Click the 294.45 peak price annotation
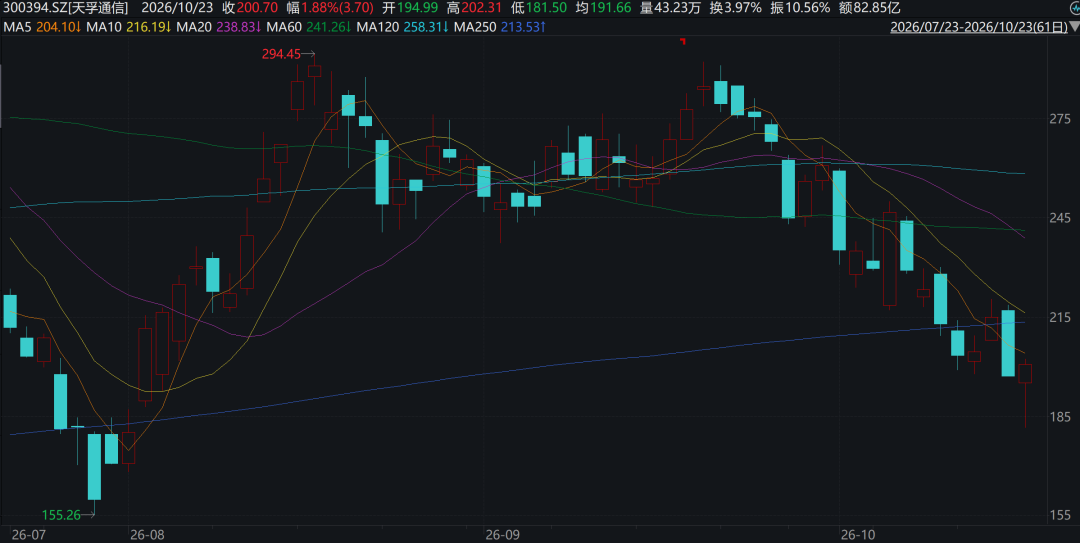This screenshot has height=543, width=1080. coord(282,54)
